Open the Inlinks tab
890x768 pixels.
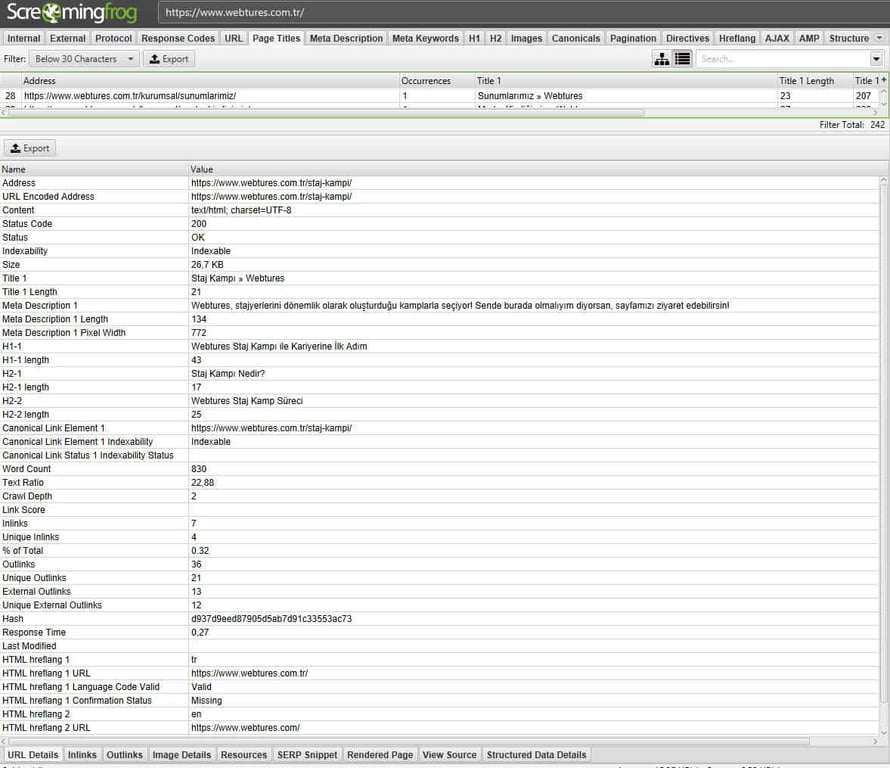[82, 754]
